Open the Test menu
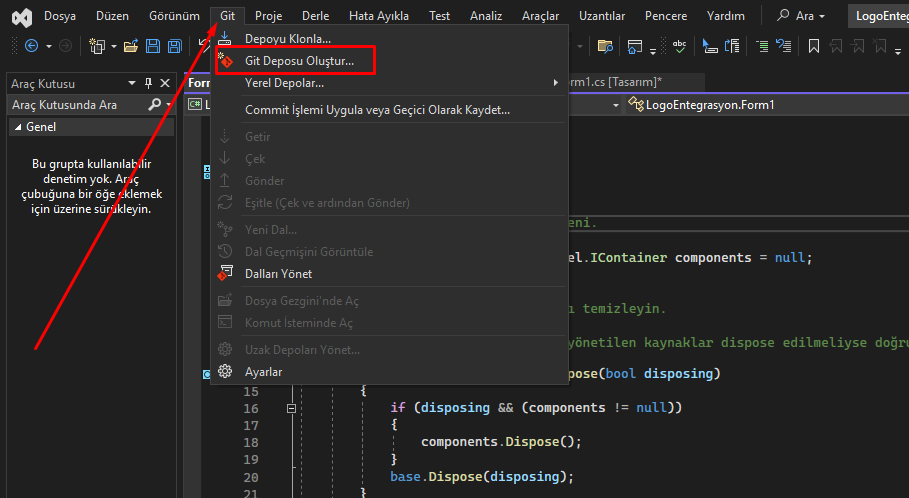Image resolution: width=909 pixels, height=498 pixels. point(439,16)
